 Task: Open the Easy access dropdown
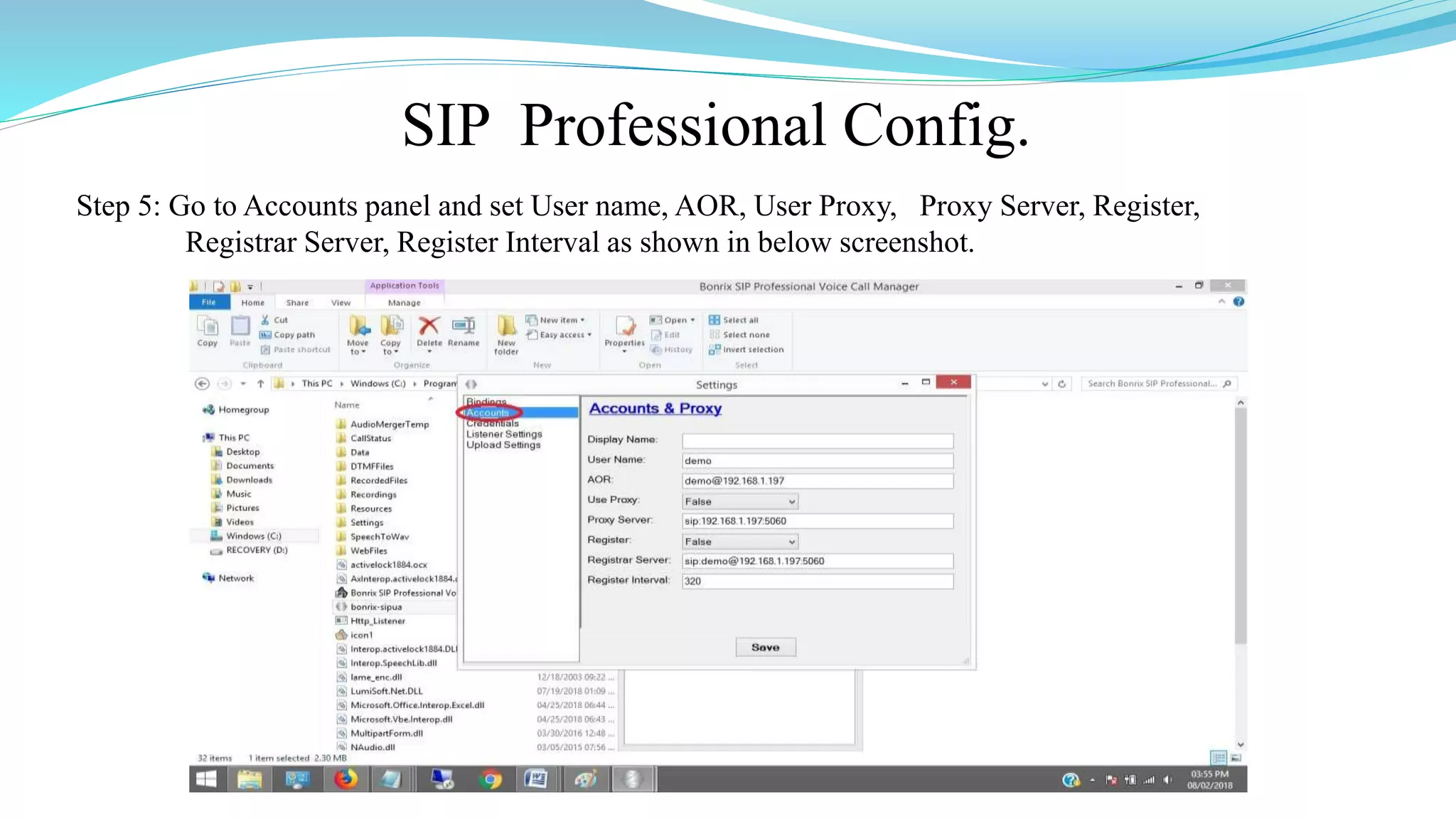coord(560,335)
